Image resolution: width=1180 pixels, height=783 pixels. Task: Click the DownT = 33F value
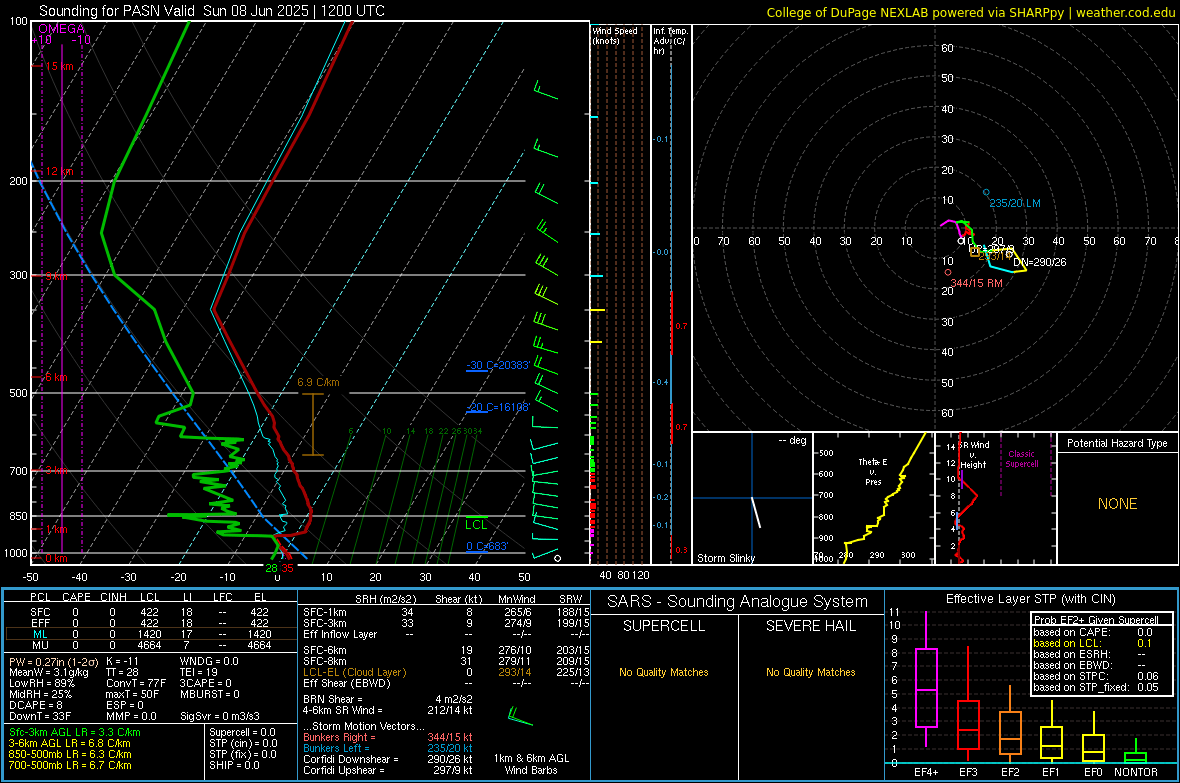point(40,716)
